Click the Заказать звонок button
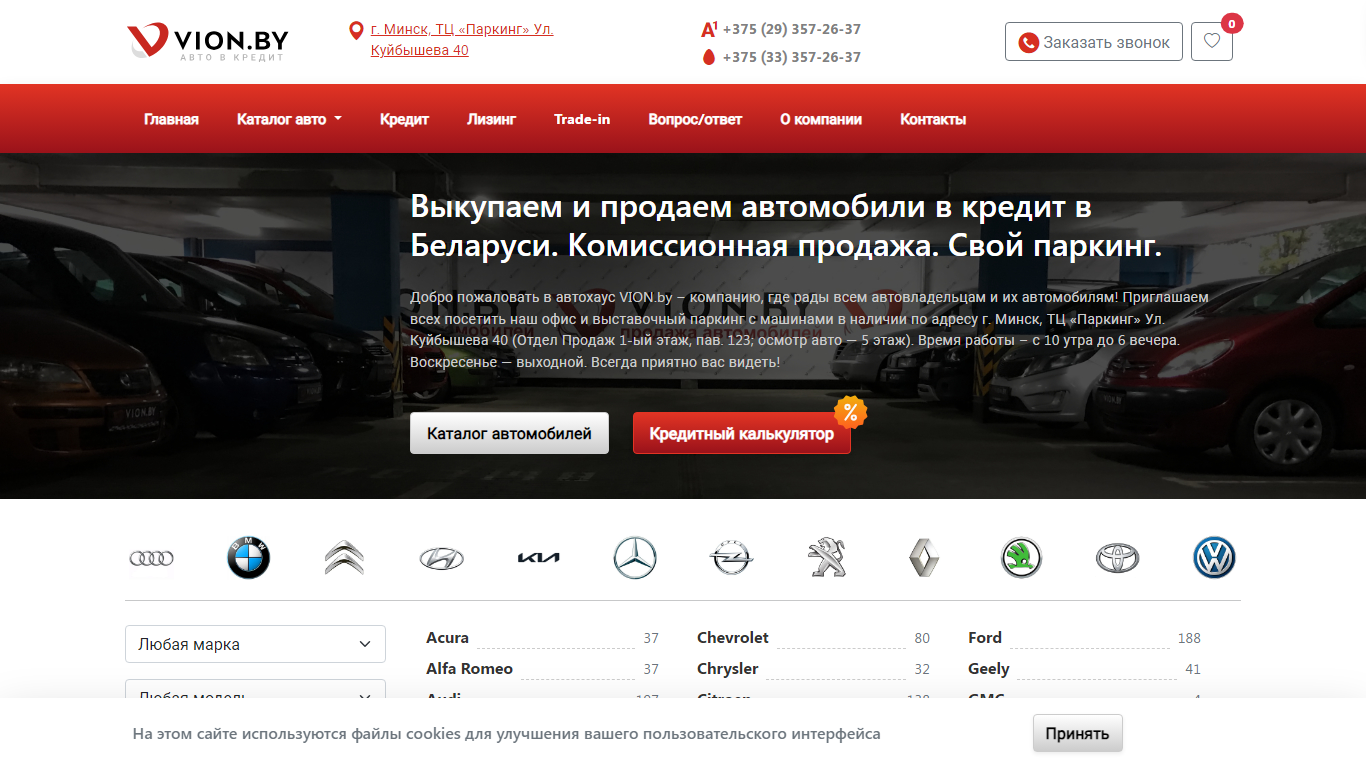Screen dimensions: 1366x768 [x=1094, y=42]
